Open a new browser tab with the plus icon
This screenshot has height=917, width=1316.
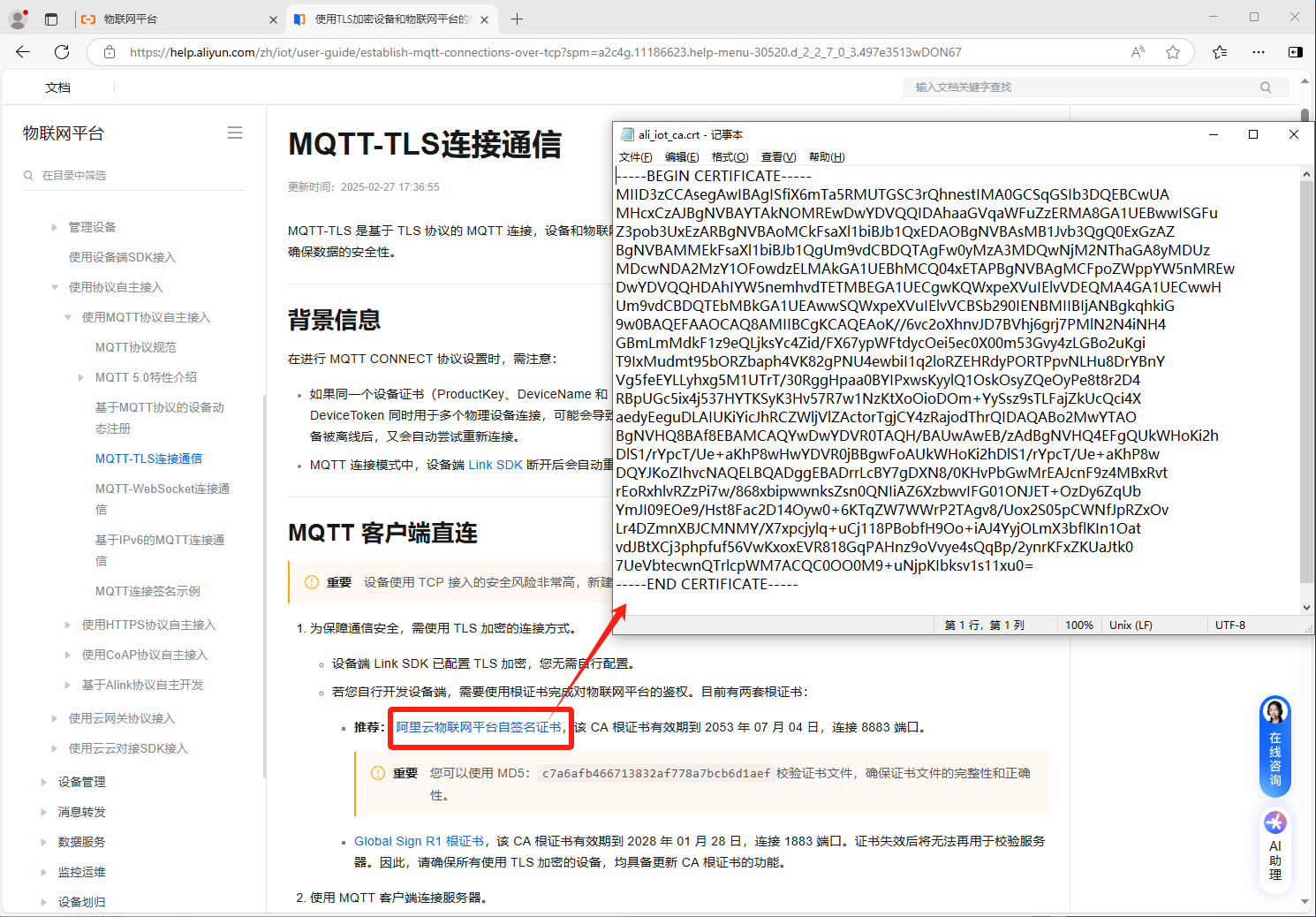518,19
